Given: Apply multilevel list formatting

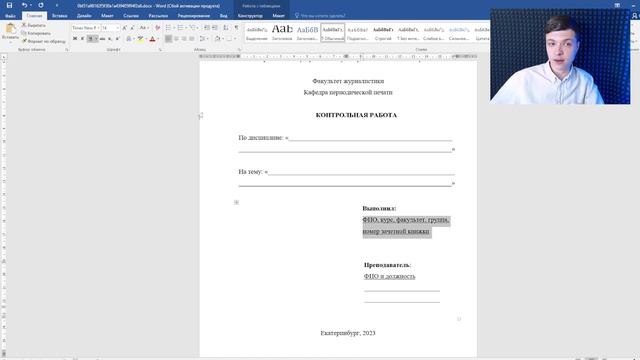Looking at the screenshot, I should coord(192,28).
